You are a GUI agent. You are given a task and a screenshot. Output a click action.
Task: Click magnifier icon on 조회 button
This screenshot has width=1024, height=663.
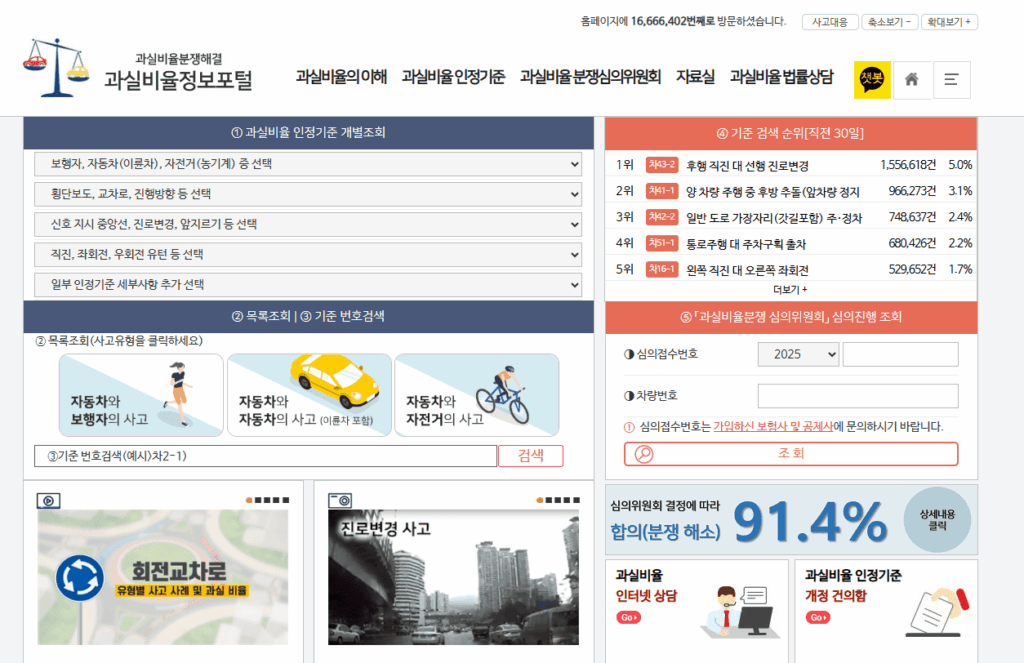644,454
